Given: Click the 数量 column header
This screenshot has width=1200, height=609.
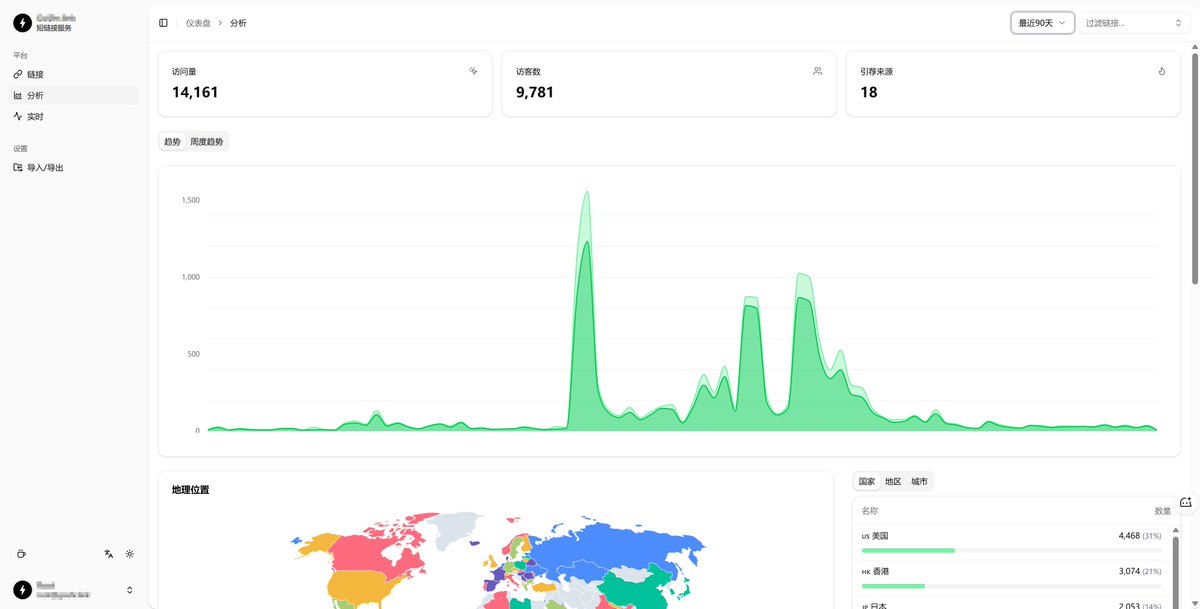Looking at the screenshot, I should (1162, 510).
